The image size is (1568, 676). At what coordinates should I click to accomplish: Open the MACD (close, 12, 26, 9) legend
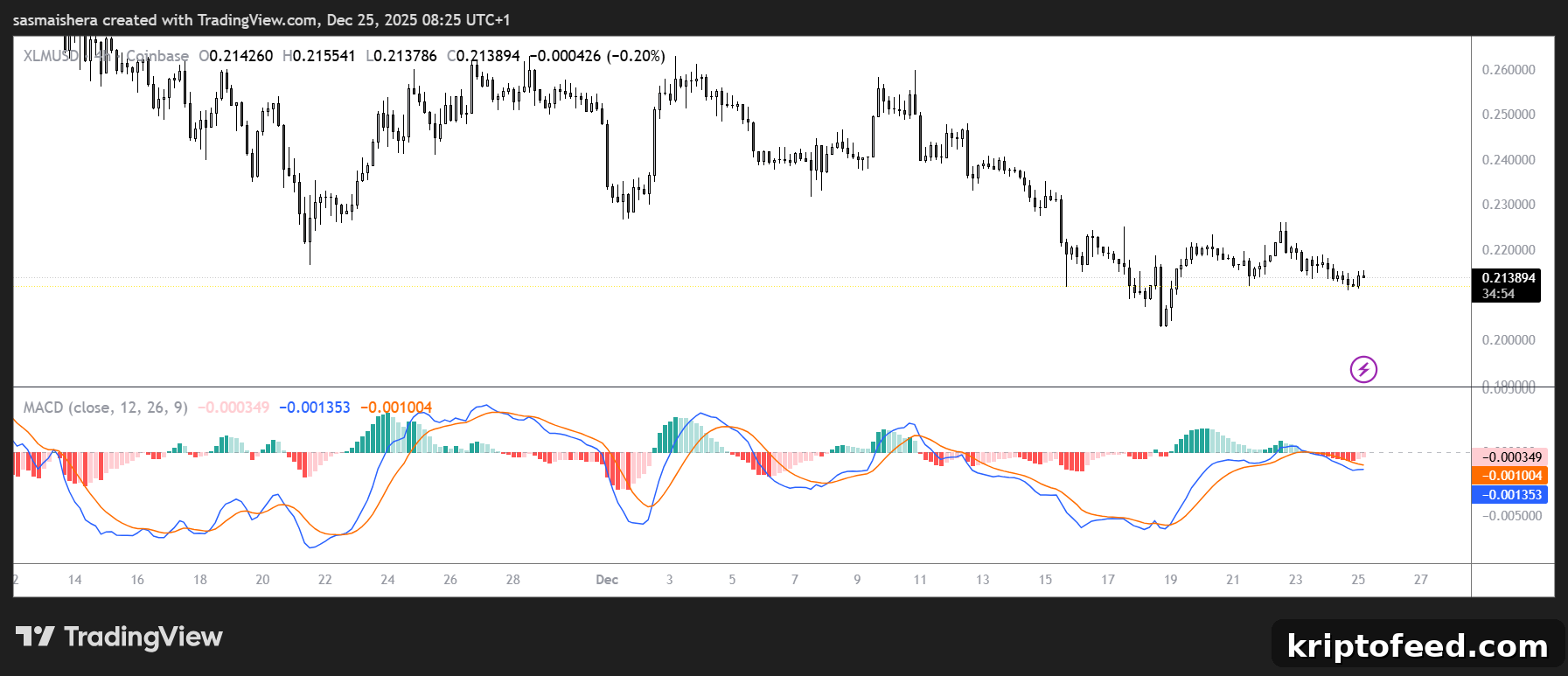(x=105, y=408)
